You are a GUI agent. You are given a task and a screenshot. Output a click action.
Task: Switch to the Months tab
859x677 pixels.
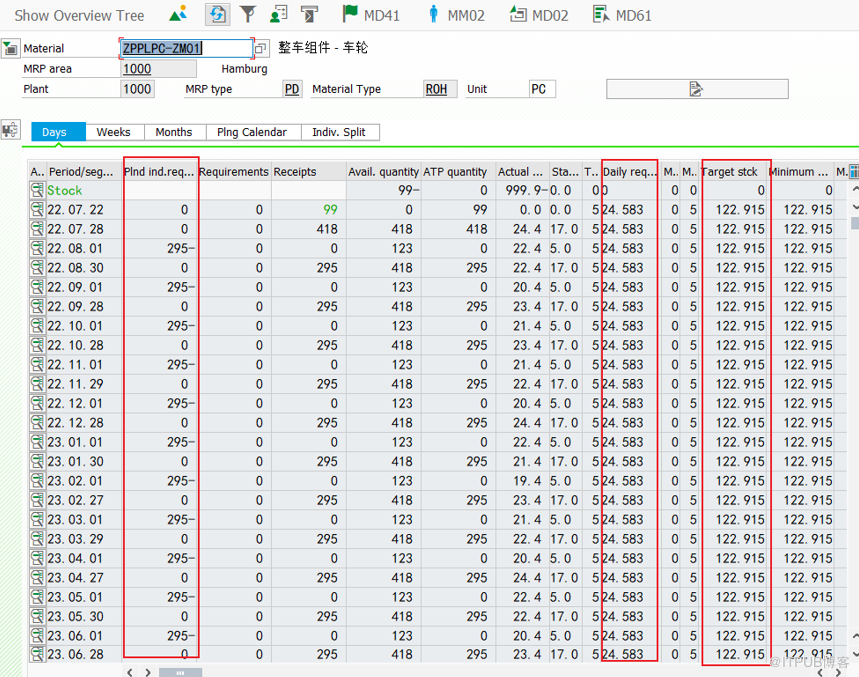(x=174, y=132)
